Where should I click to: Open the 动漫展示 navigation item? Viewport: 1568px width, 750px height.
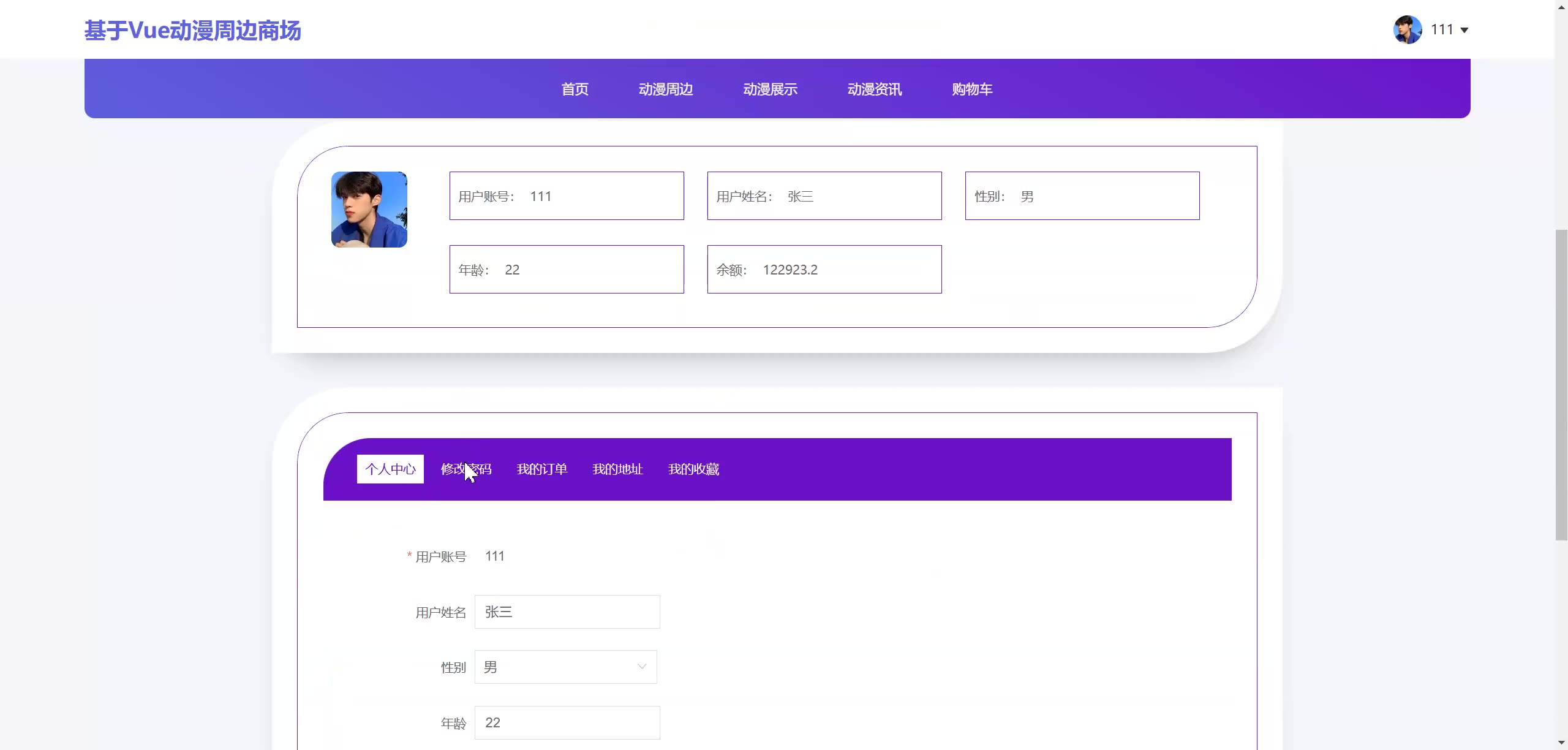click(770, 89)
